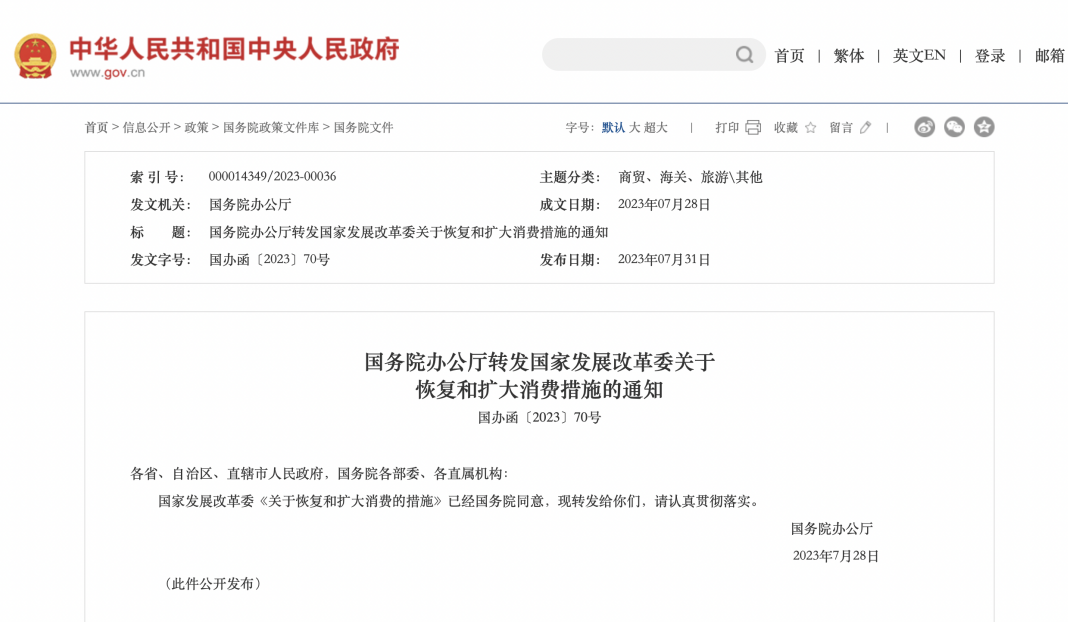Open the 信息公开 breadcrumb link

[146, 127]
